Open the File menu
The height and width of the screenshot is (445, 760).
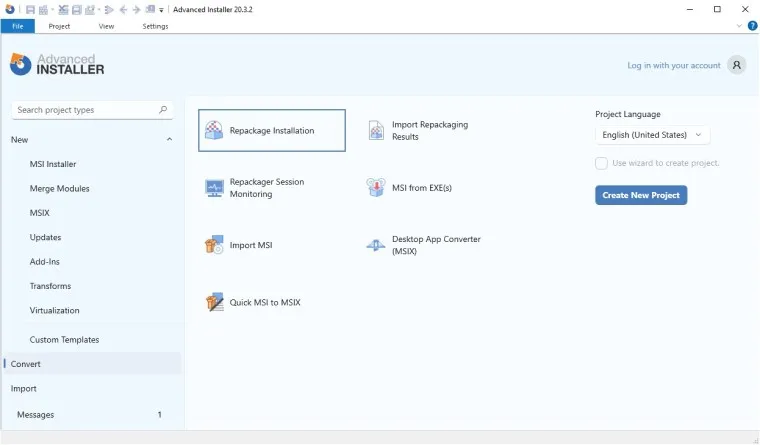17,26
